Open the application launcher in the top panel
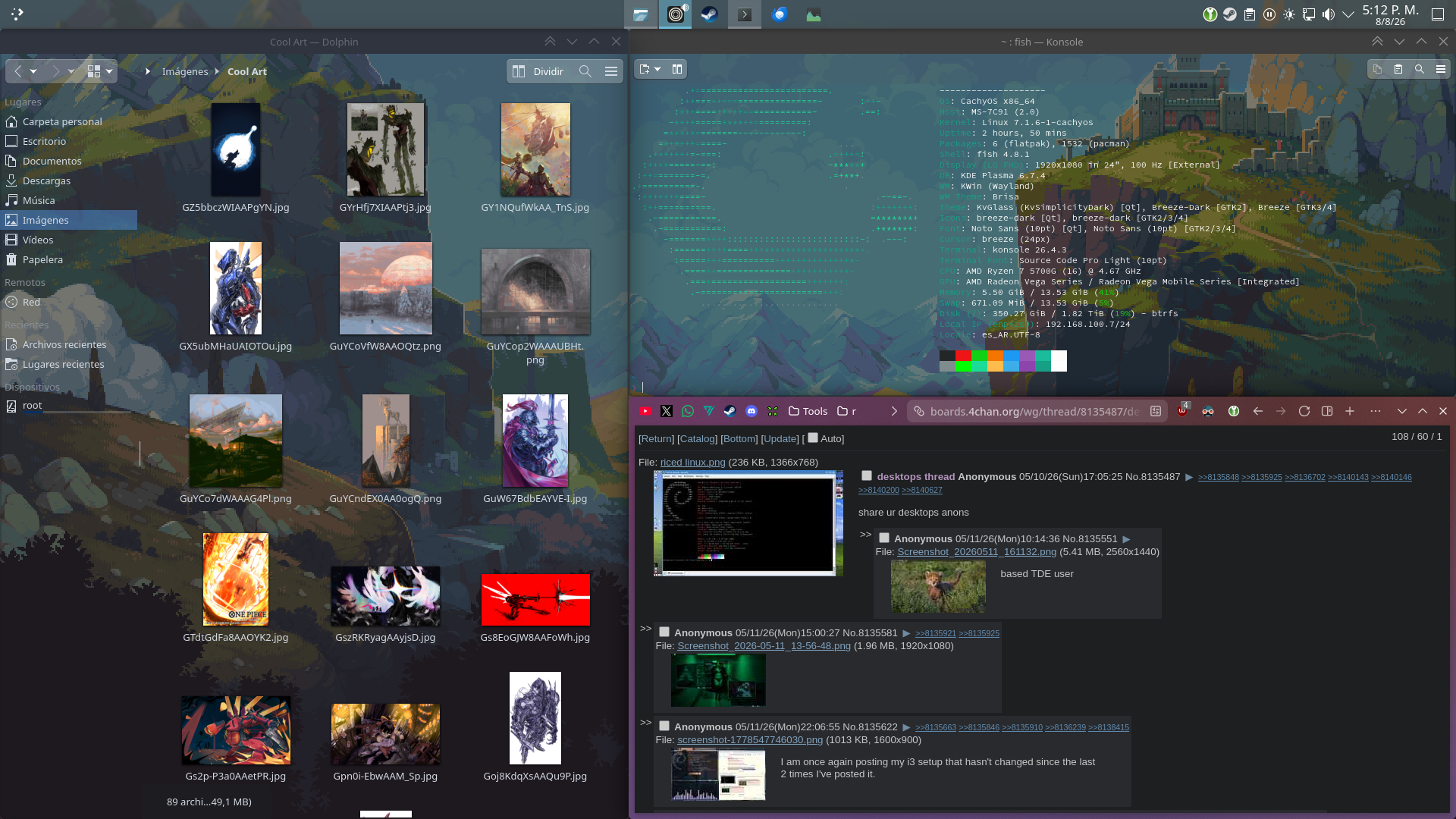Screen dimensions: 1456x819 coord(17,14)
